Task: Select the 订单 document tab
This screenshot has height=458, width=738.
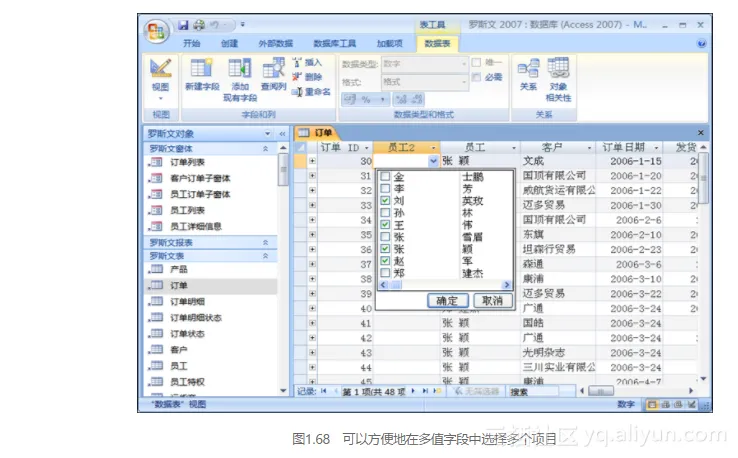Action: pos(316,133)
